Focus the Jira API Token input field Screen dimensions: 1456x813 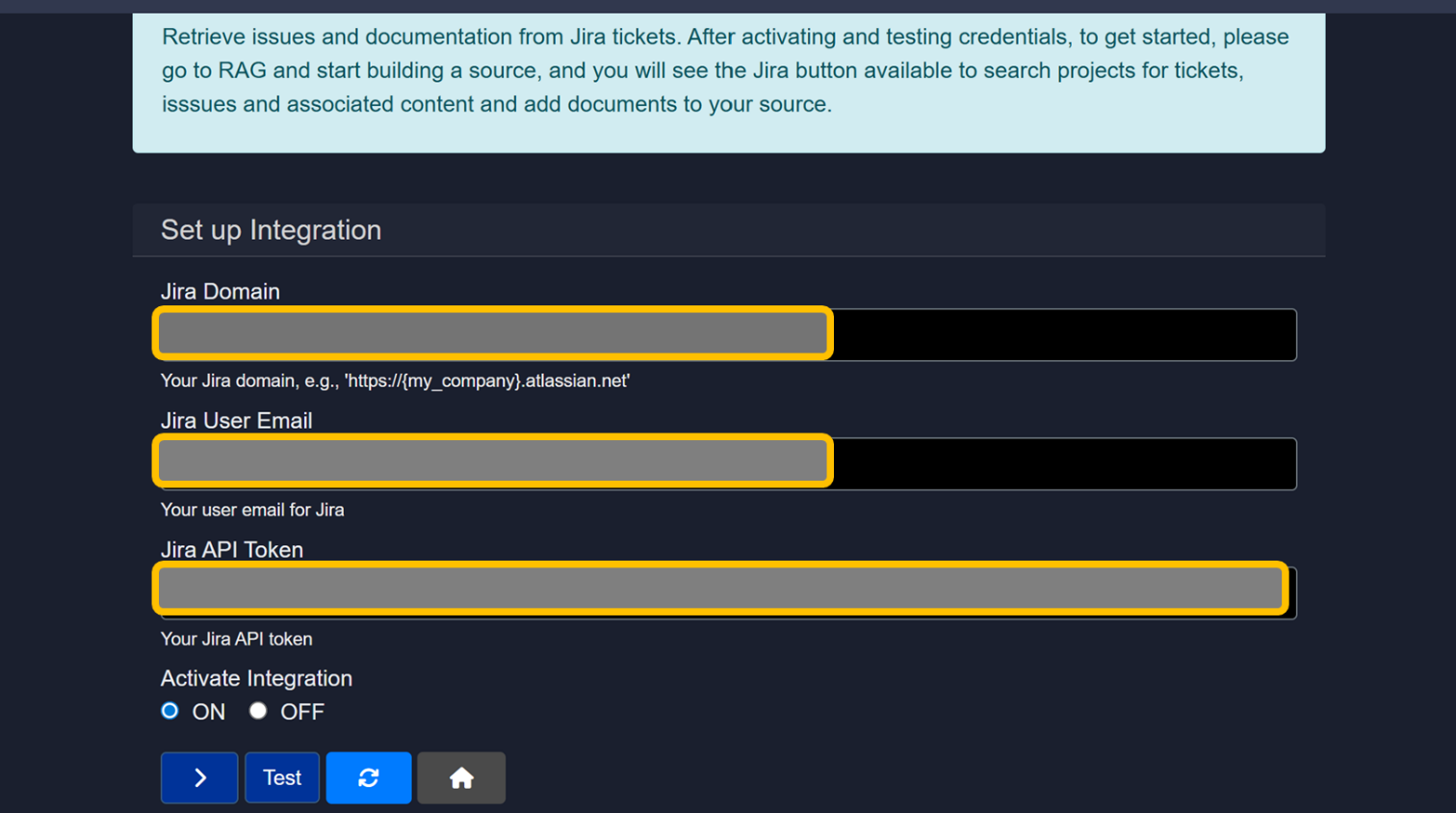[728, 592]
